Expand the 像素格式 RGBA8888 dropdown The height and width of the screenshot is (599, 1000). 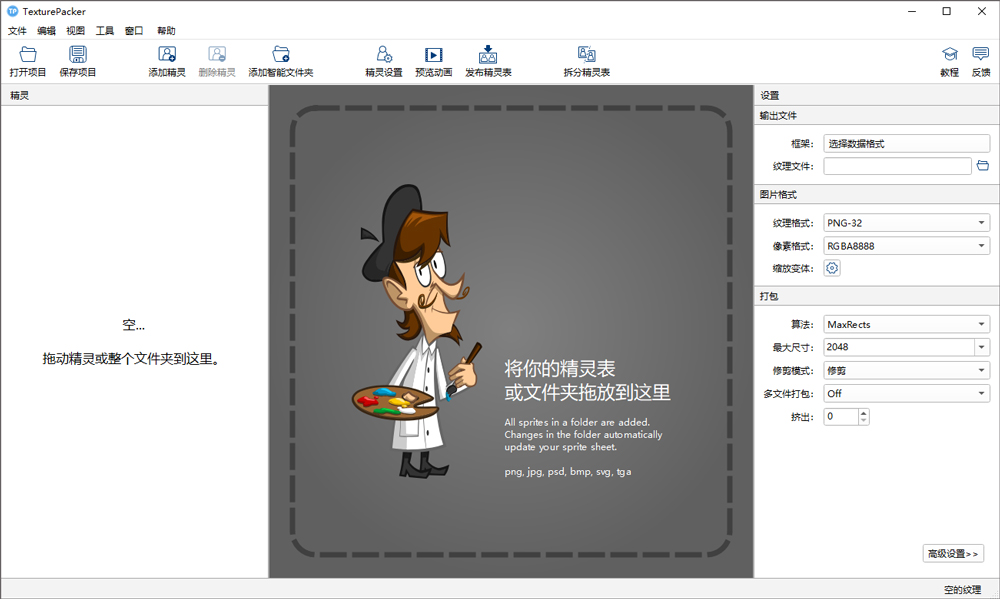click(x=906, y=246)
